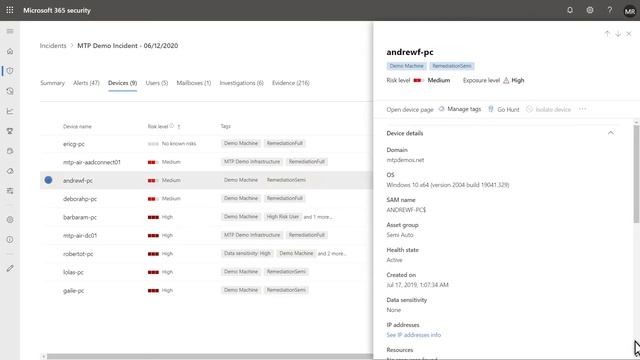Collapse the Device details section

pyautogui.click(x=611, y=133)
